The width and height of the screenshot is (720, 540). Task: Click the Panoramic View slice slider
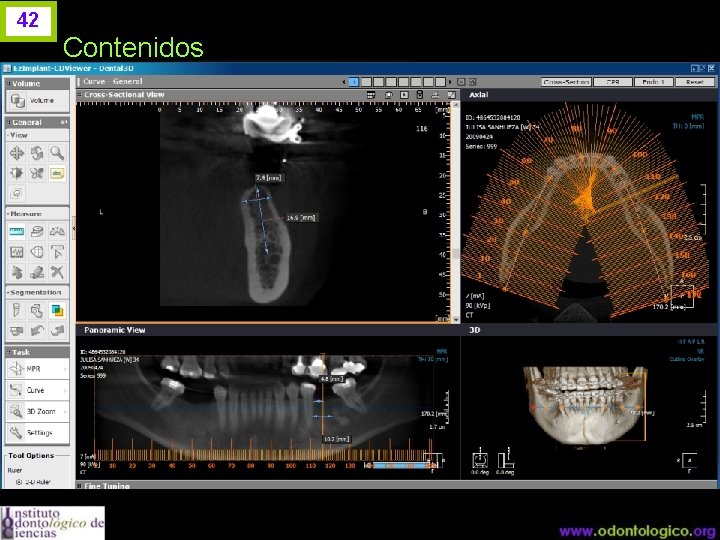coord(400,465)
